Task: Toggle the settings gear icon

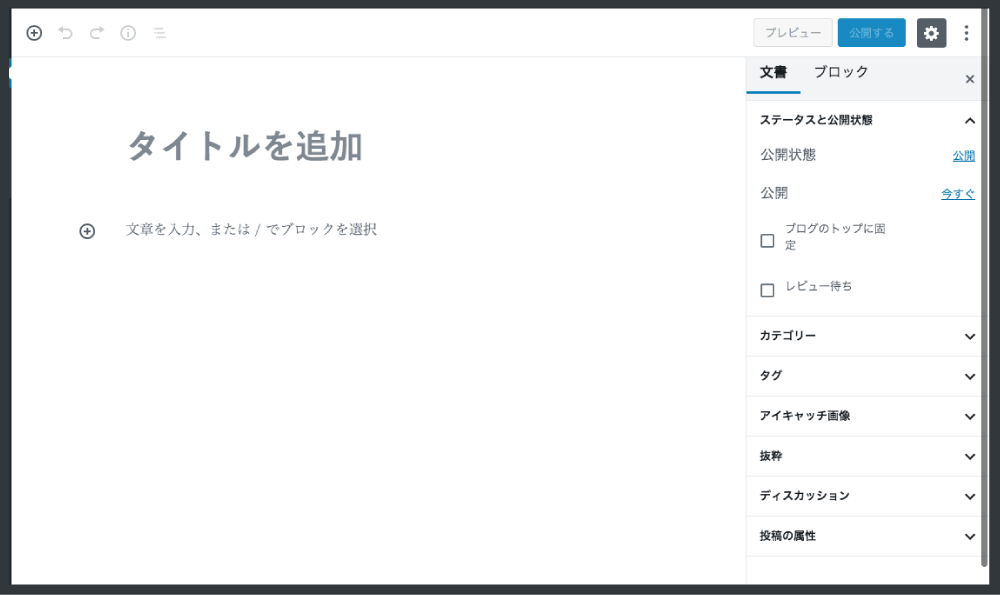Action: tap(931, 33)
